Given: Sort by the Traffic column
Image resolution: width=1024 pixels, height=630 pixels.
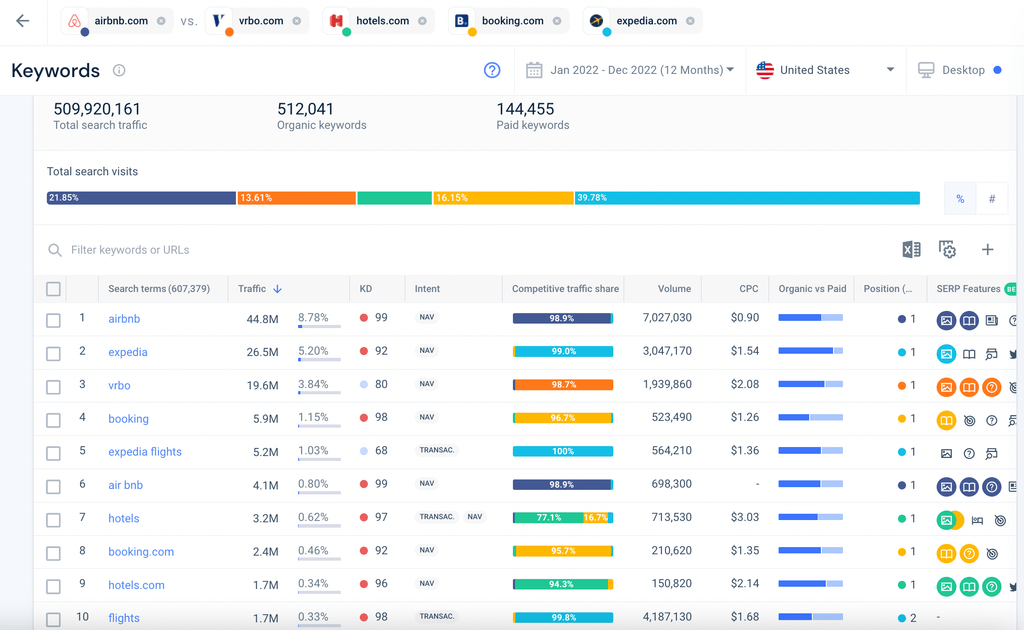Looking at the screenshot, I should tap(259, 289).
